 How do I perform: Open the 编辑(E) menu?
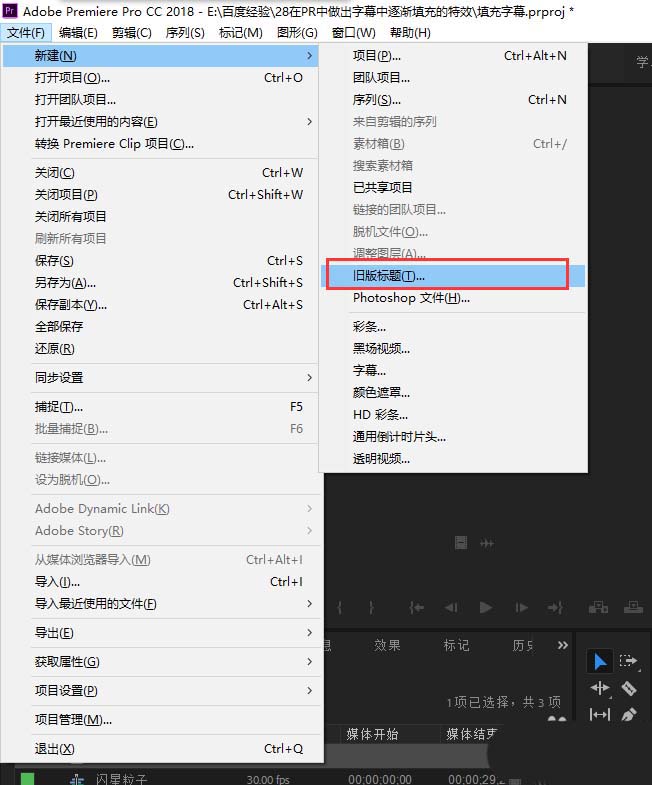[x=78, y=33]
